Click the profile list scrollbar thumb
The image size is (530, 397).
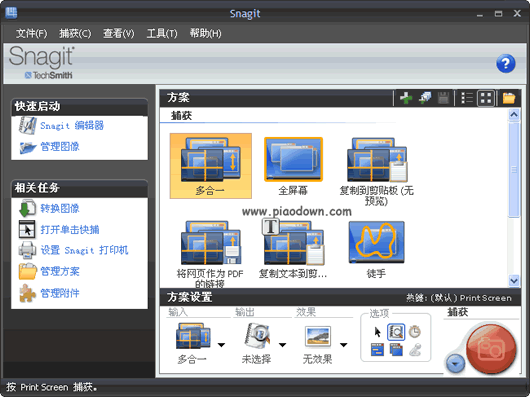pyautogui.click(x=514, y=169)
